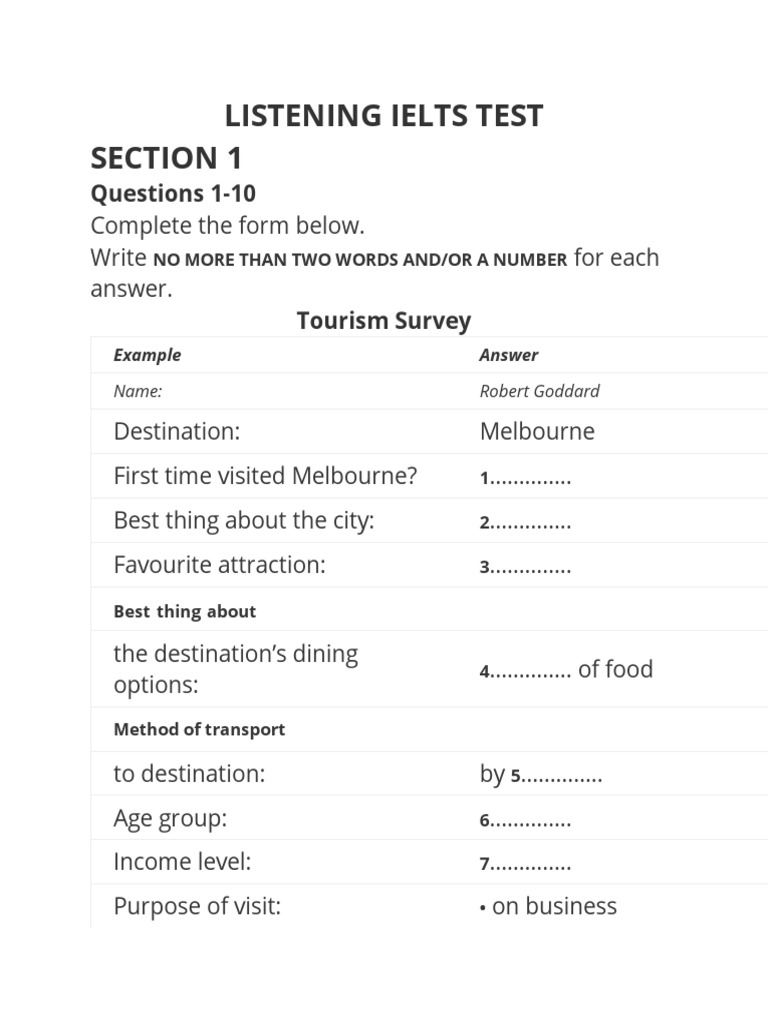Click the answer blank for question 3
Screen dimensions: 768x1024
530,568
